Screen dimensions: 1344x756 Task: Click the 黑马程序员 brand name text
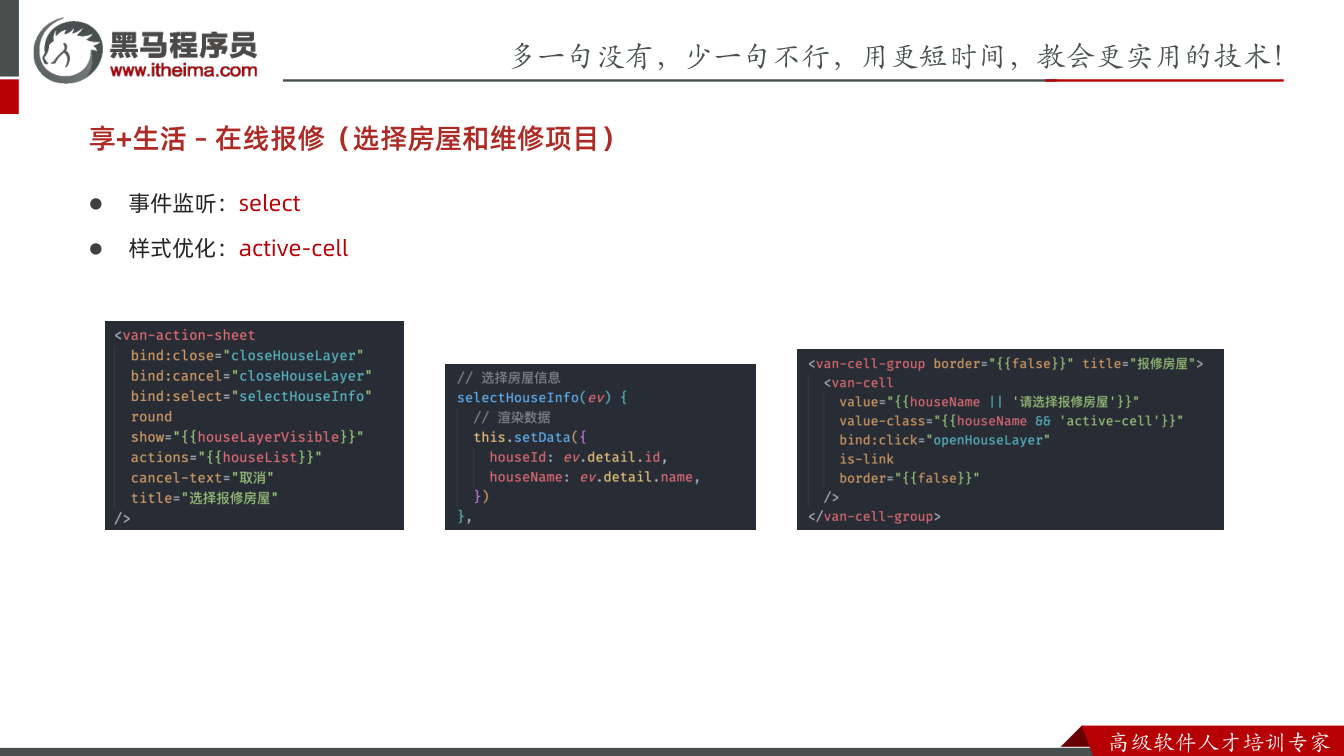click(x=184, y=44)
